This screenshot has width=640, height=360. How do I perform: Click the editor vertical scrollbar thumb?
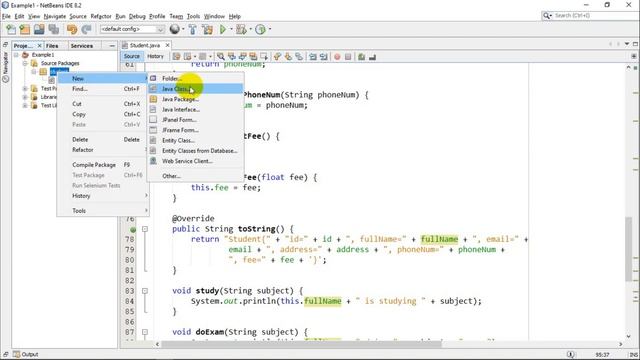629,249
